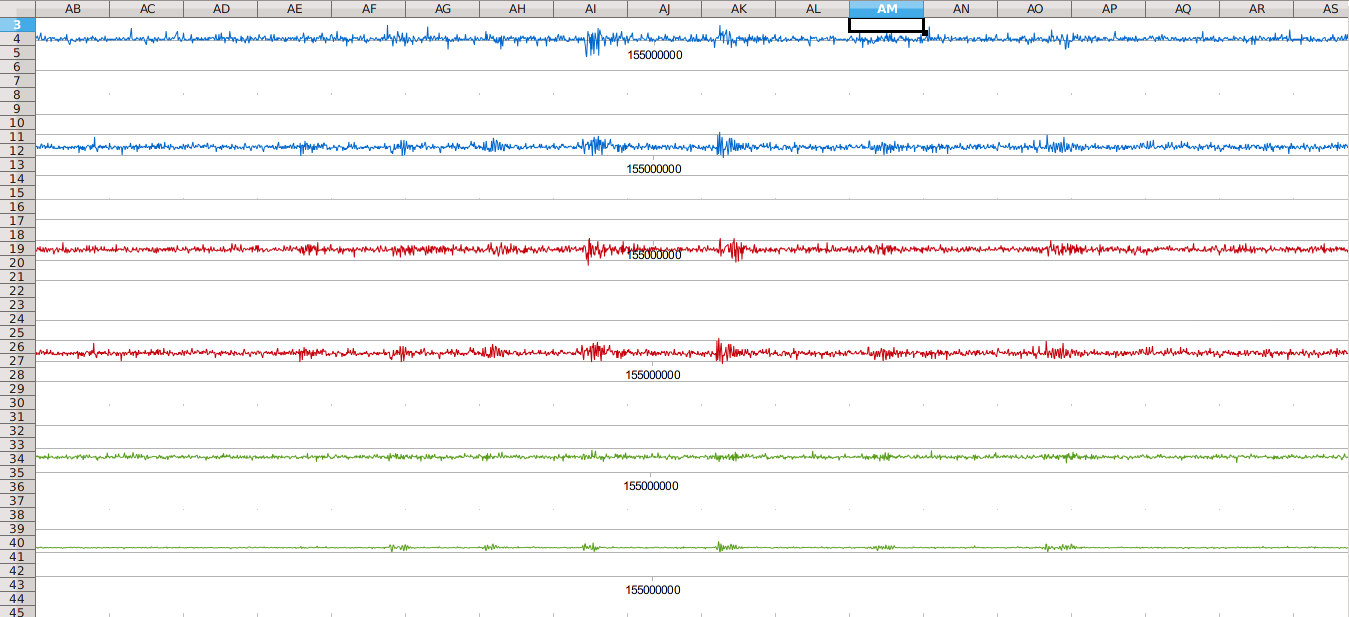Click the highlighted AM column header
The height and width of the screenshot is (617, 1349).
(886, 8)
